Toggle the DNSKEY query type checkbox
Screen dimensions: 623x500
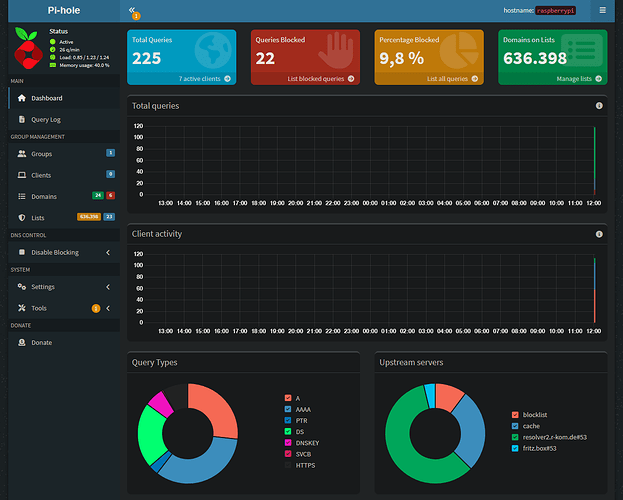pyautogui.click(x=288, y=442)
